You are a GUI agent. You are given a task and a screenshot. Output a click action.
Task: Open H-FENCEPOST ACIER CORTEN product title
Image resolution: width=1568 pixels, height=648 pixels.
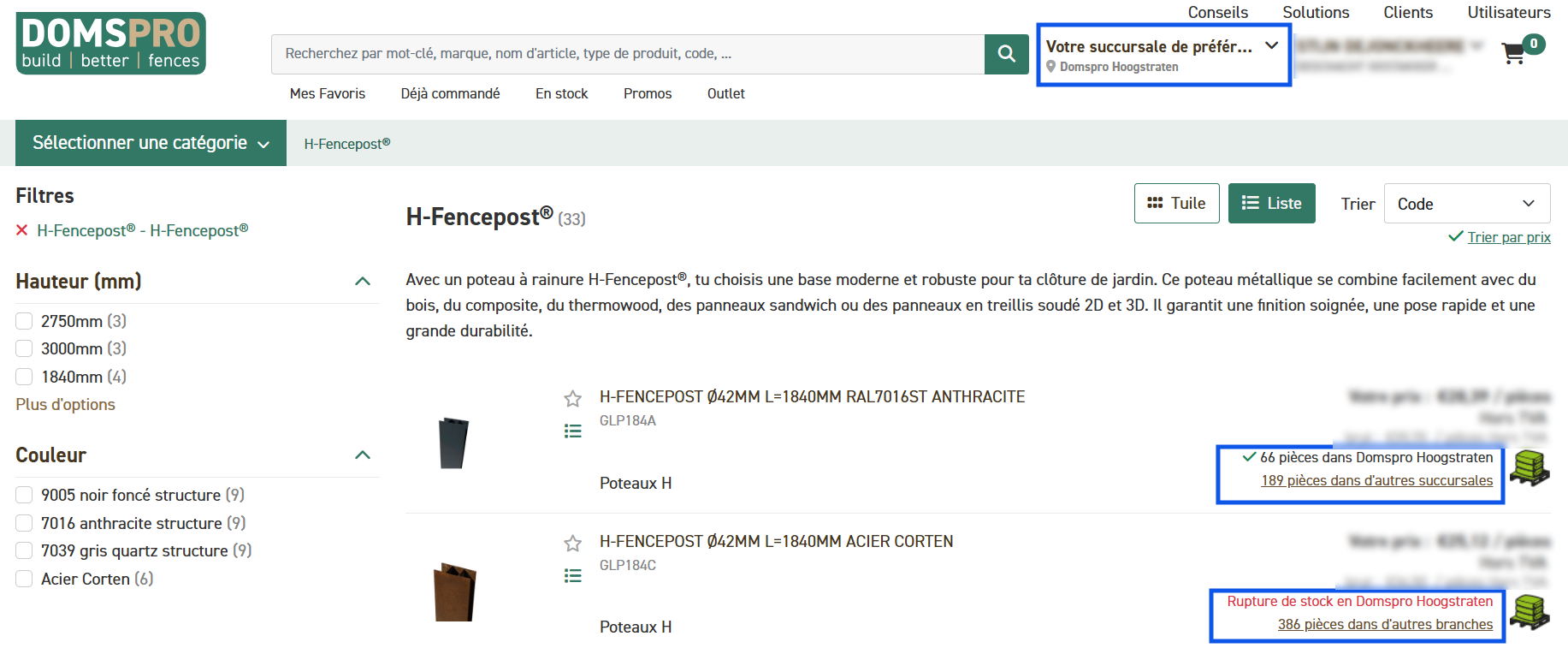tap(777, 541)
